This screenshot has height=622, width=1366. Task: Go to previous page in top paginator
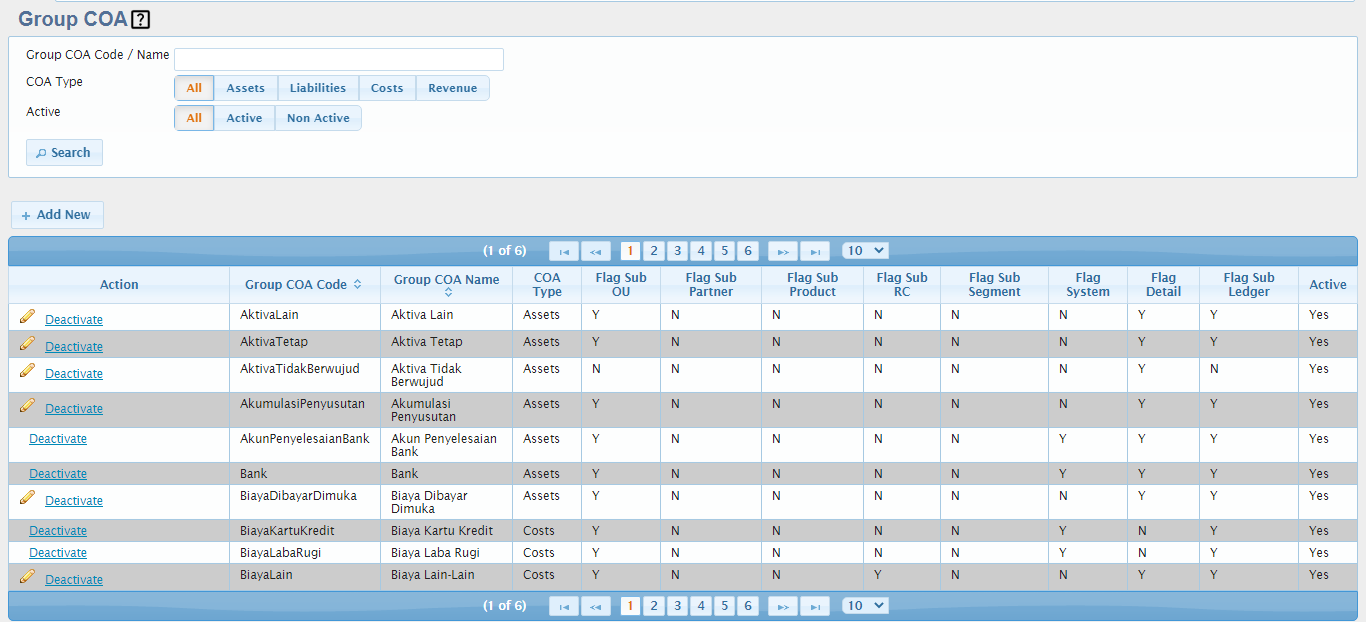(596, 251)
